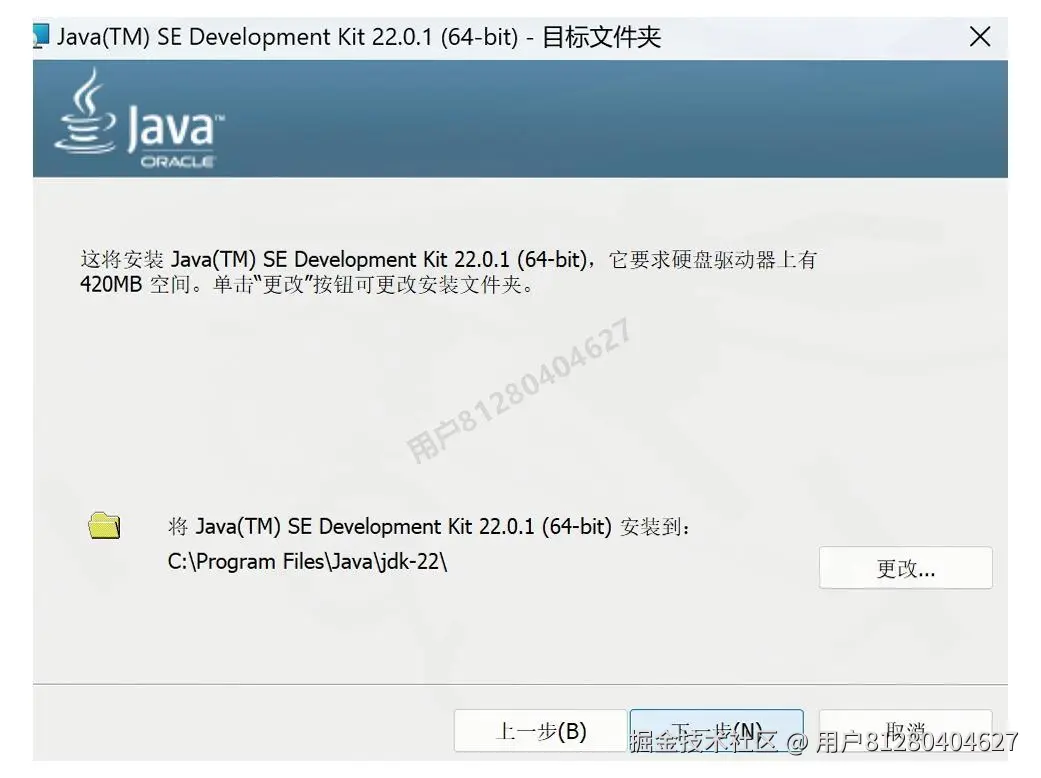Click the '将 Java(TM) SE Development Kit 22.0.1 安装到' label
Screen dimensions: 1041x778
(x=429, y=527)
